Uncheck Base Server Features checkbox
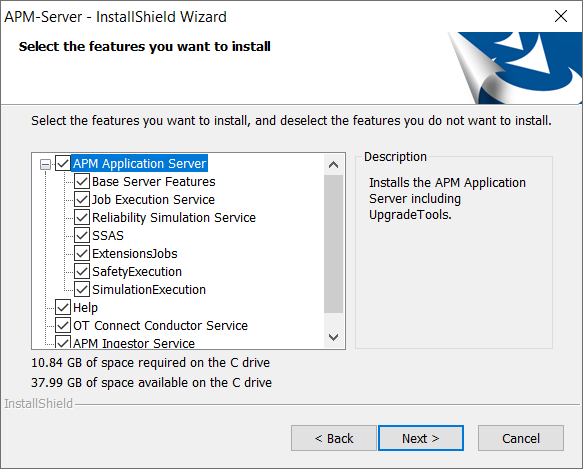 81,182
